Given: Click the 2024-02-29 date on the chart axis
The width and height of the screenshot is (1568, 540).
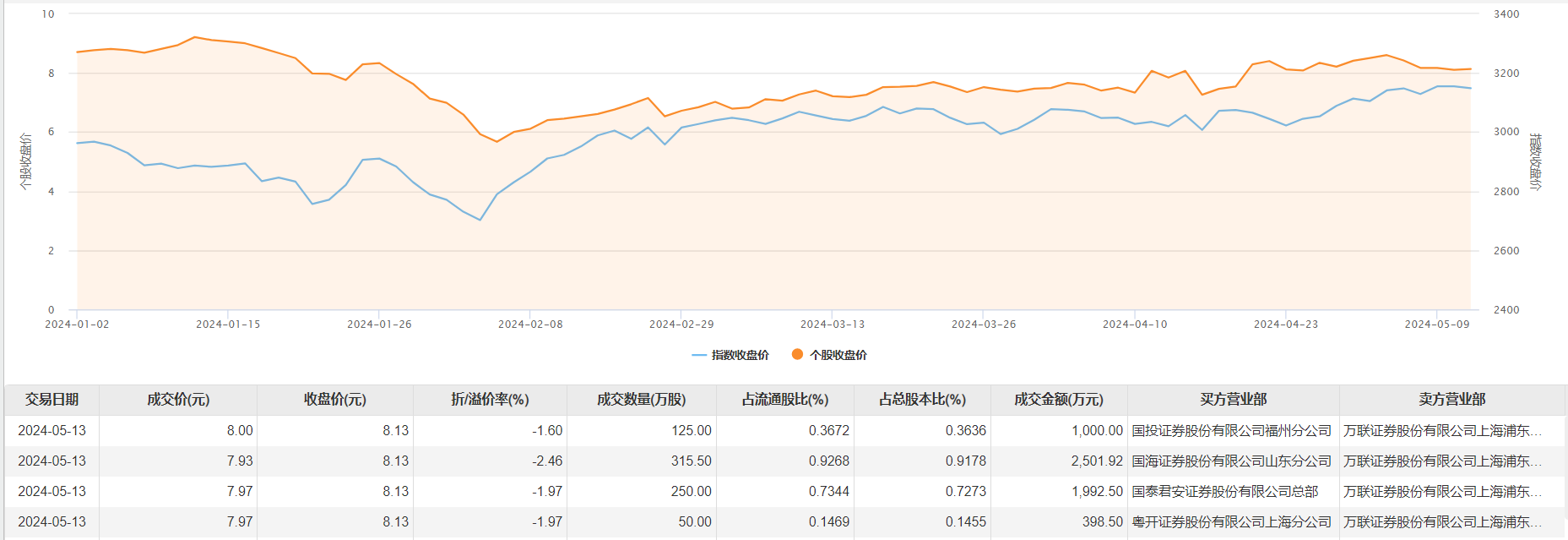Looking at the screenshot, I should click(x=681, y=325).
